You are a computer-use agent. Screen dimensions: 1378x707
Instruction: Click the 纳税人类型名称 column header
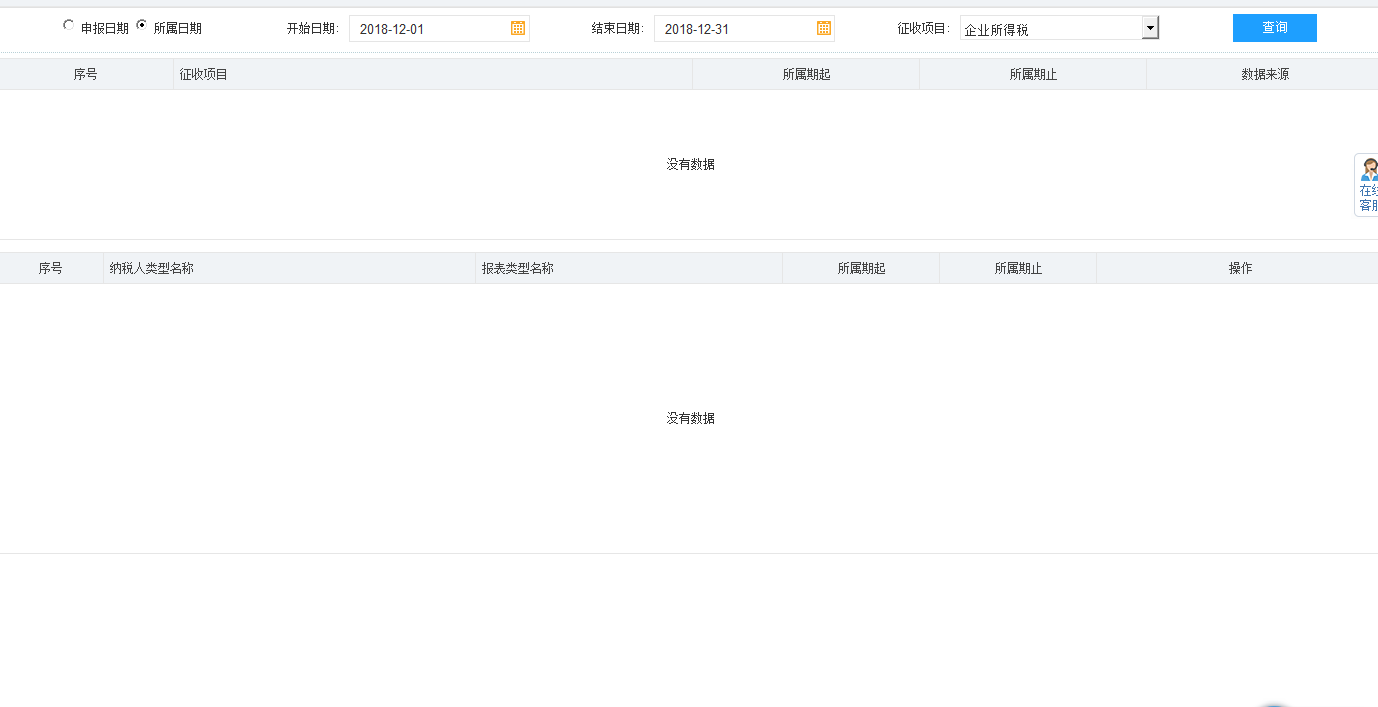(x=152, y=268)
